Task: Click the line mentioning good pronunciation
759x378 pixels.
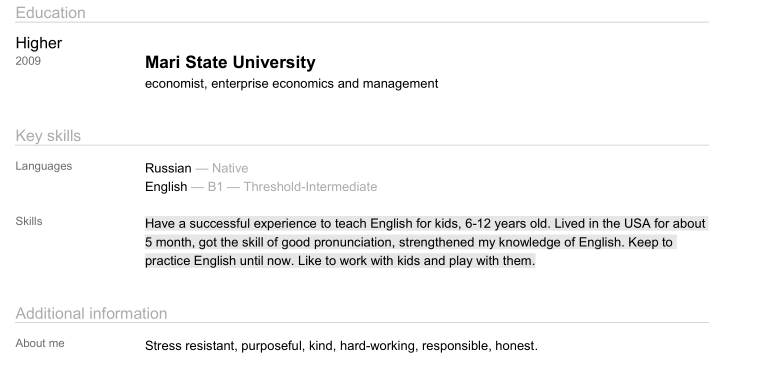Action: pyautogui.click(x=409, y=242)
